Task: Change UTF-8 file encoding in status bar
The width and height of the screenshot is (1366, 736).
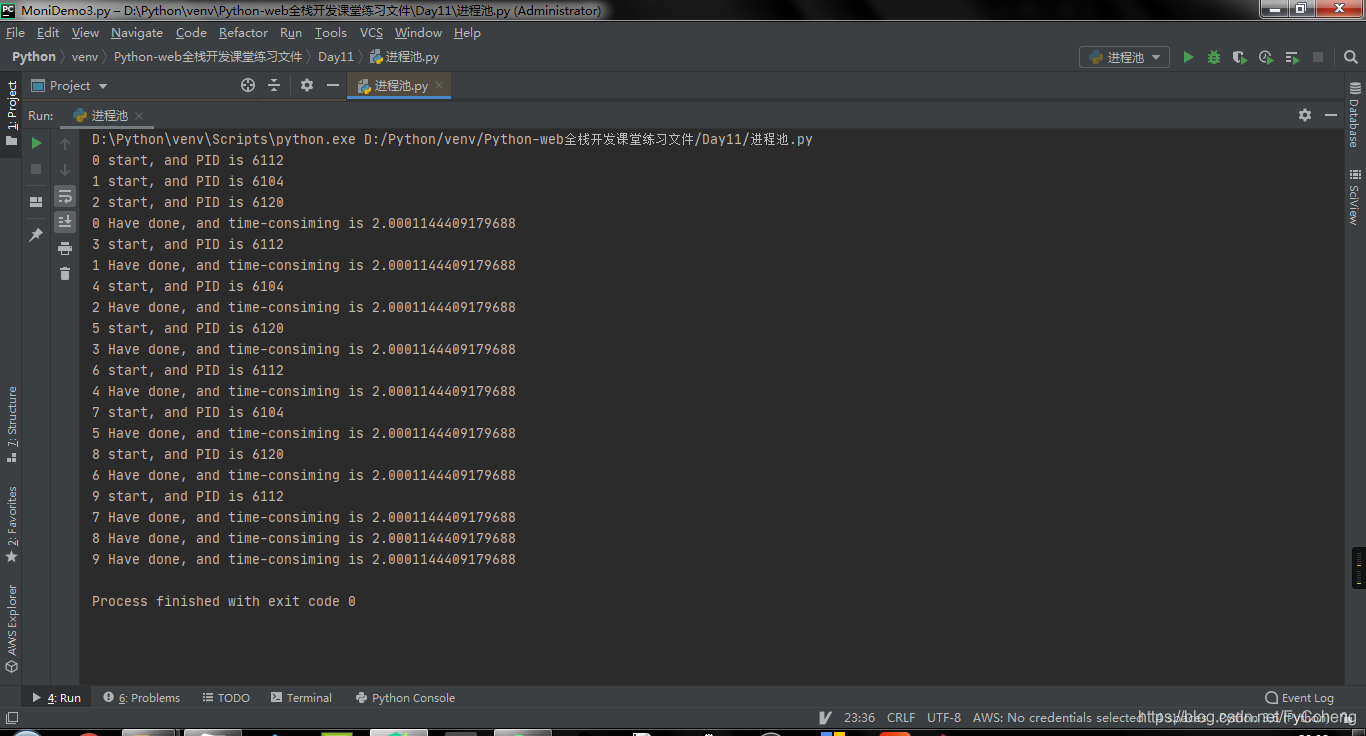Action: point(944,718)
